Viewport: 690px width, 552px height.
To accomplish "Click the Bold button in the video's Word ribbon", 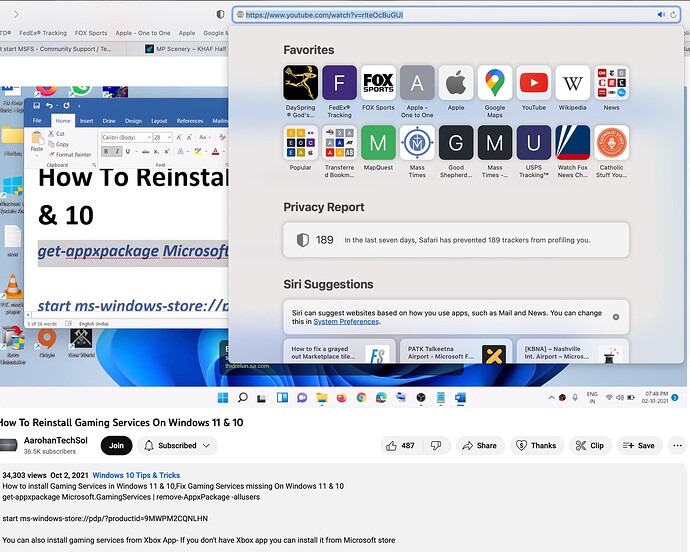I will tap(106, 151).
